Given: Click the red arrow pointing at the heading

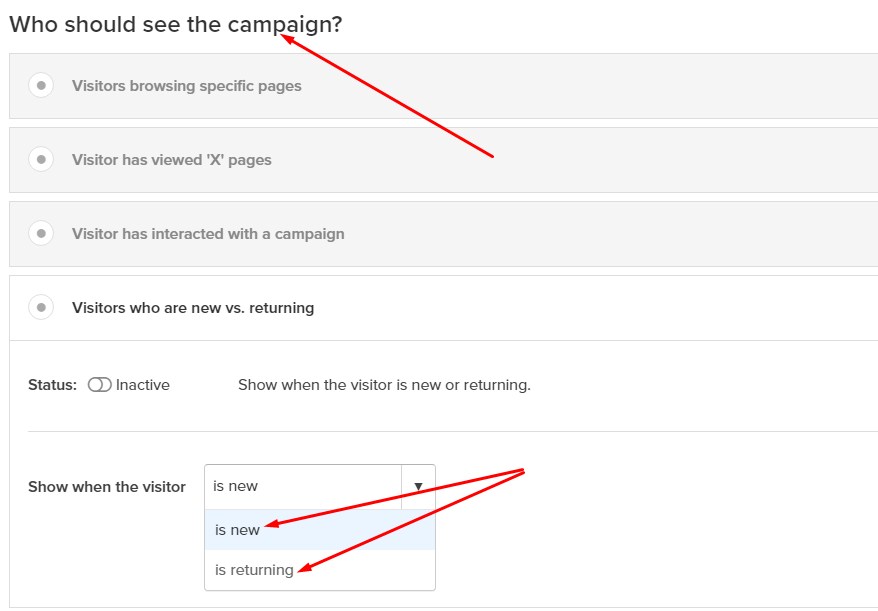Looking at the screenshot, I should (386, 96).
